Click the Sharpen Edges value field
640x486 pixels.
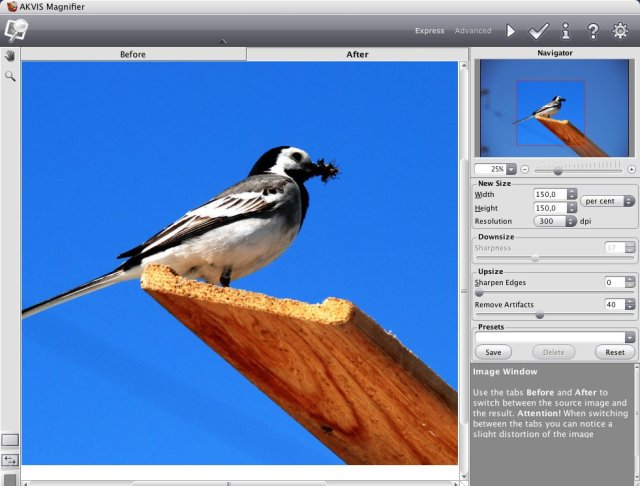(615, 282)
